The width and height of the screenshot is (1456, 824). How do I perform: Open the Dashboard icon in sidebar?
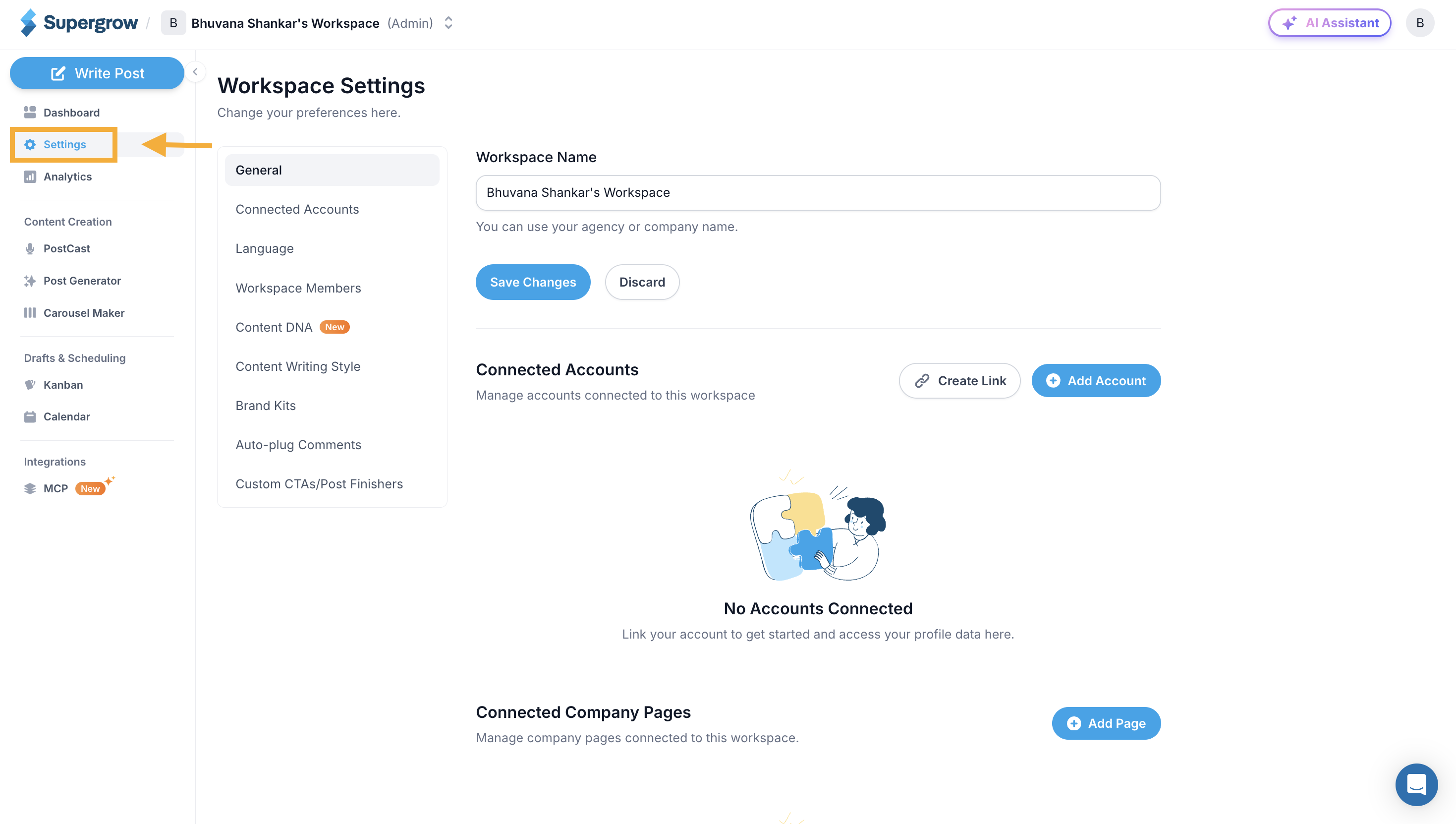[x=30, y=112]
